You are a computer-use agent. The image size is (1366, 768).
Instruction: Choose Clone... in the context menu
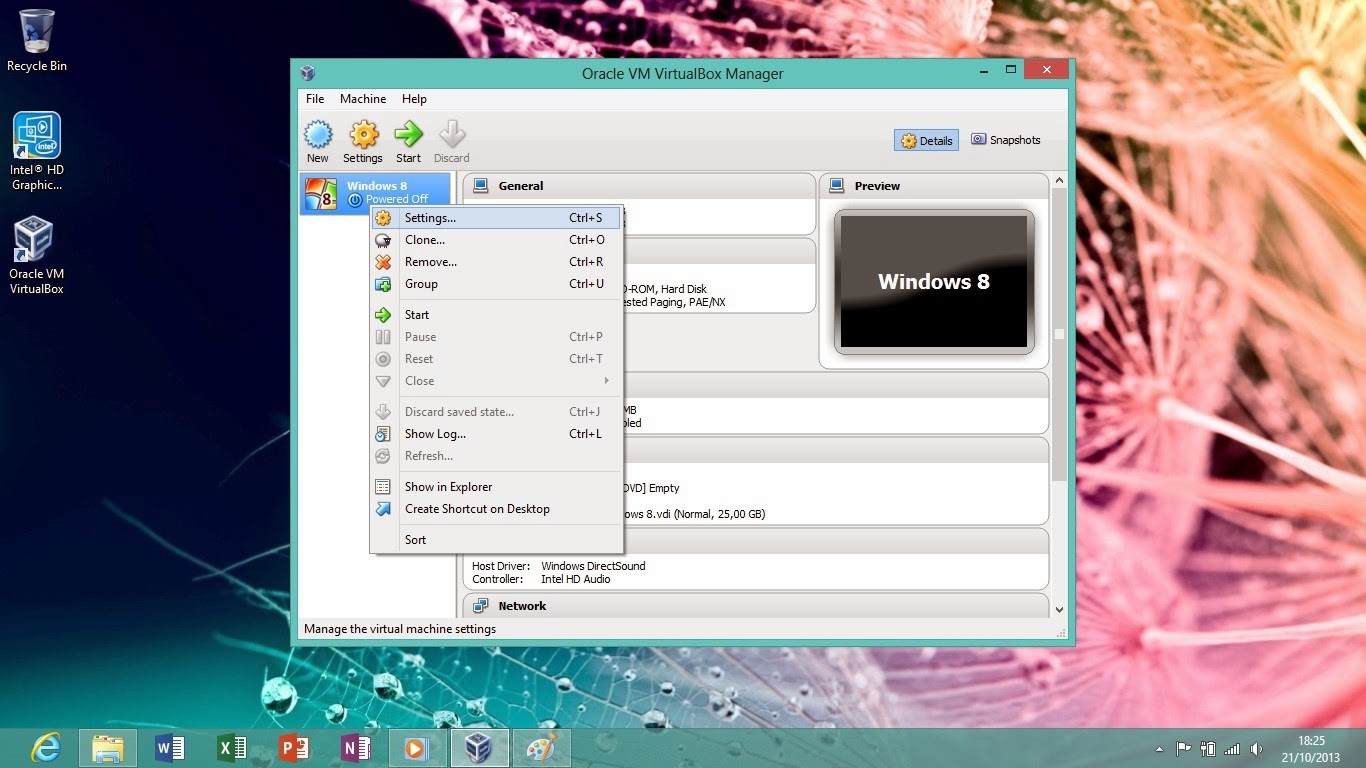click(x=496, y=240)
